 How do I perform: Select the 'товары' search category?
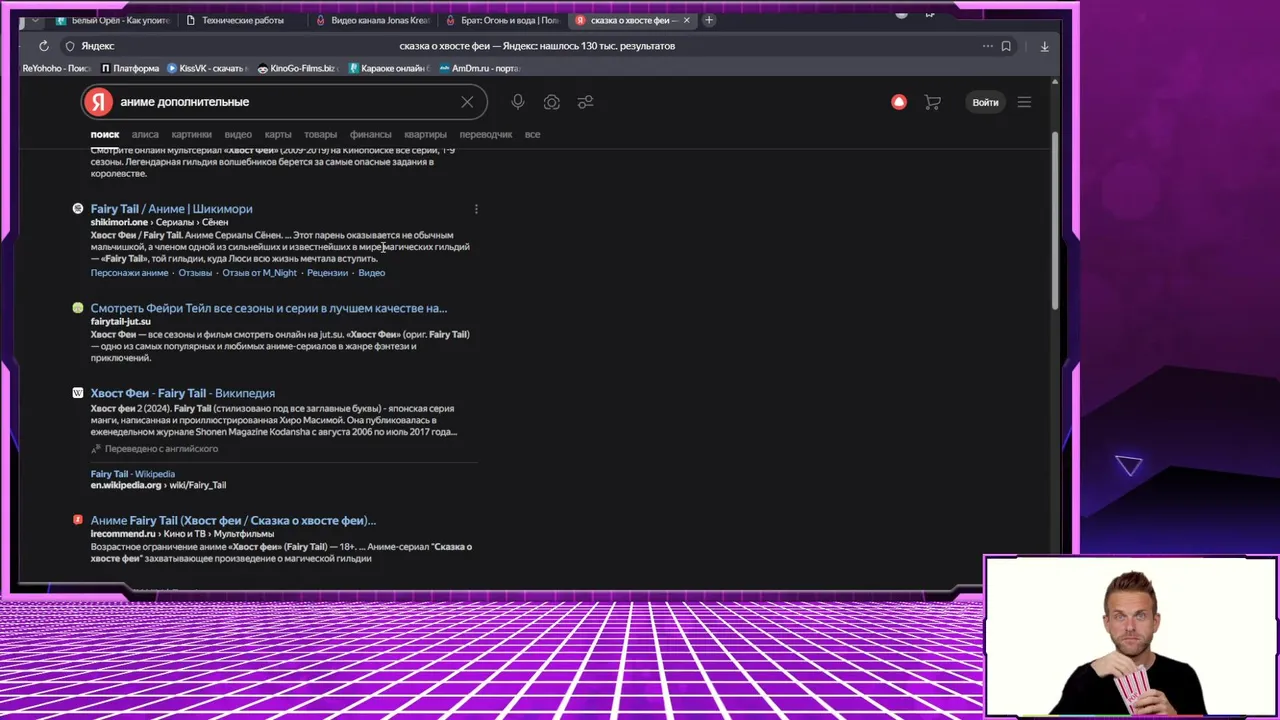point(320,134)
